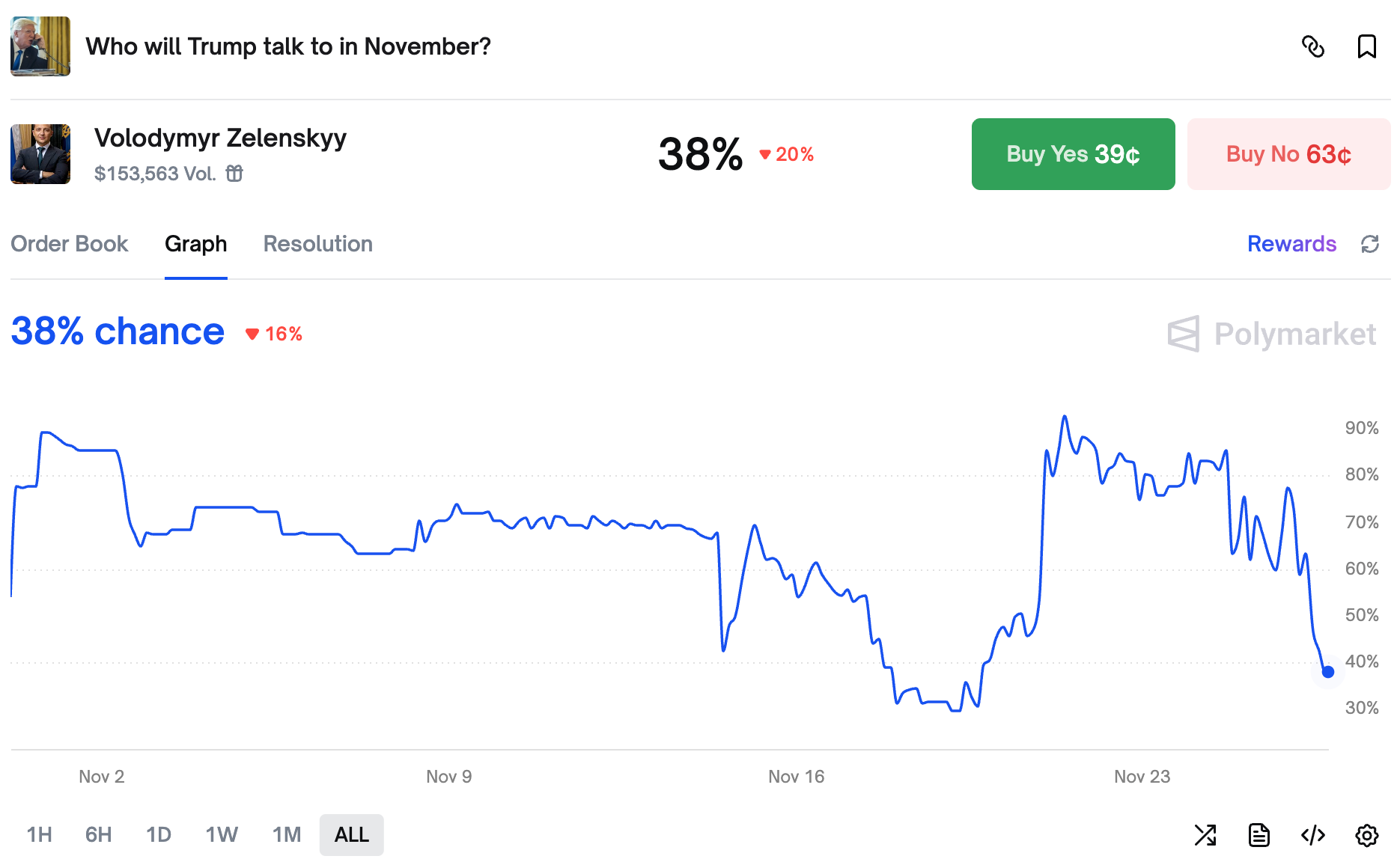Click the shuffle arrows chart icon
The image size is (1400, 865).
[x=1205, y=834]
